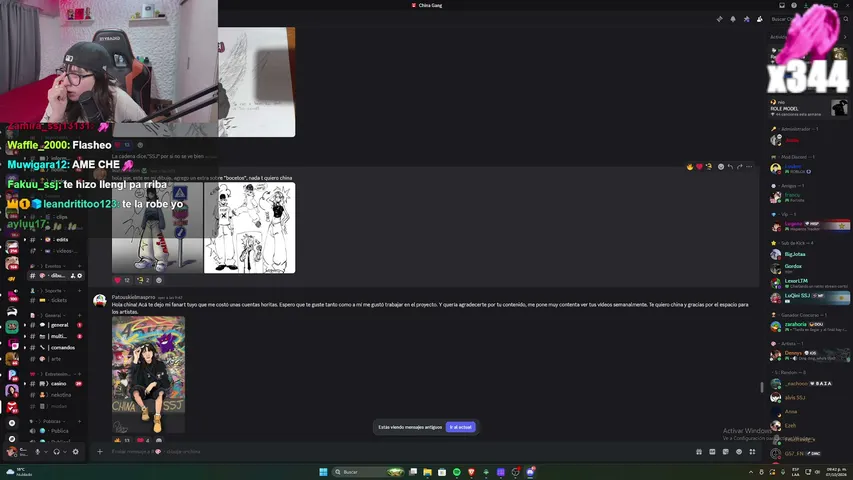853x480 pixels.
Task: Open headphones output options dropdown arrow
Action: click(x=65, y=452)
